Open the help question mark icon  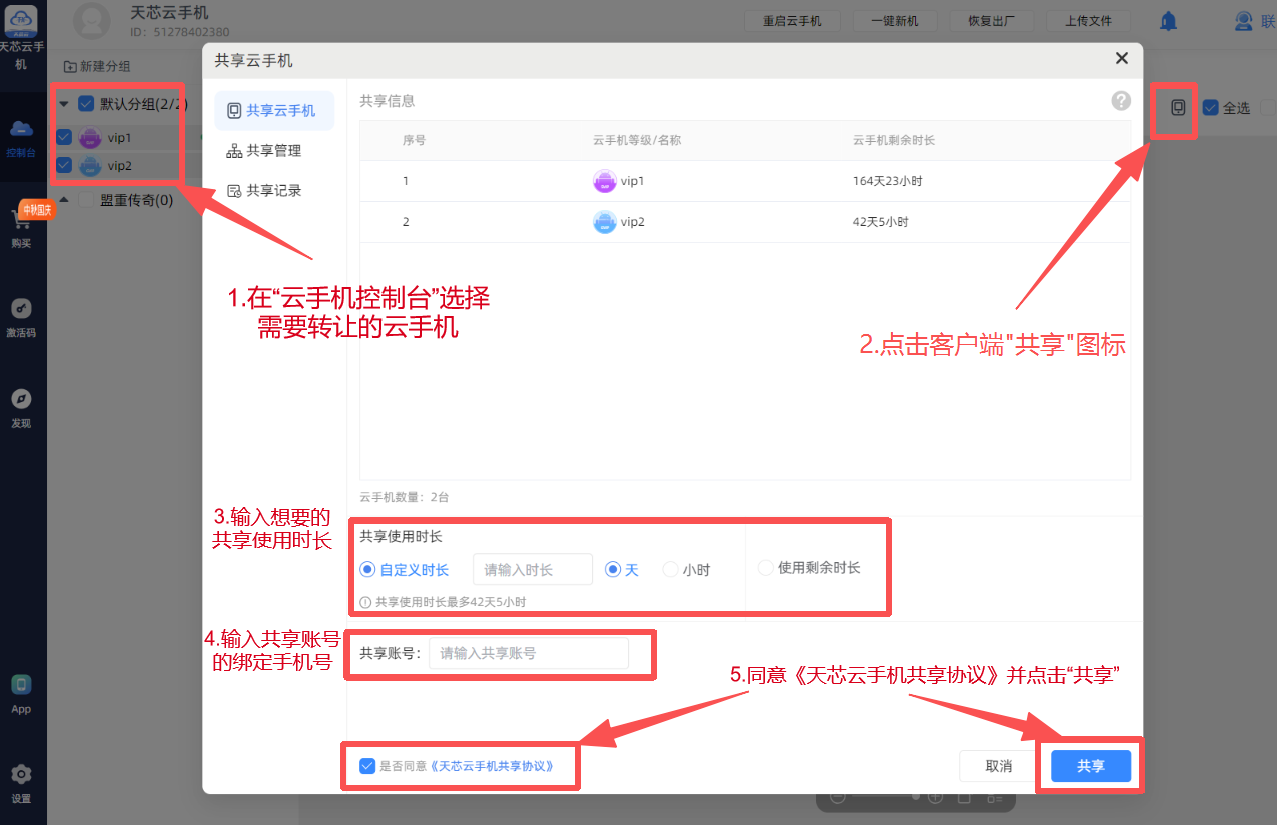pyautogui.click(x=1121, y=101)
